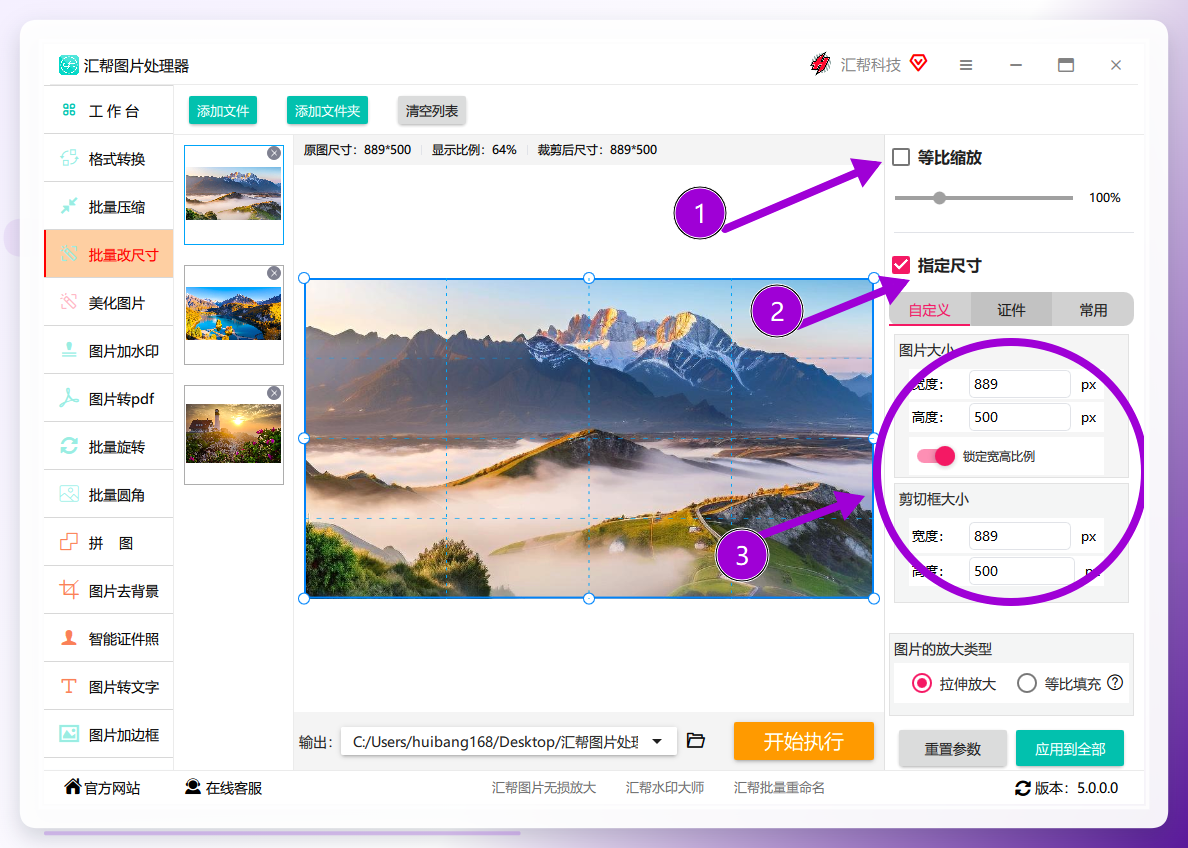
Task: Select the 图片加水印 watermark icon
Action: tap(69, 350)
